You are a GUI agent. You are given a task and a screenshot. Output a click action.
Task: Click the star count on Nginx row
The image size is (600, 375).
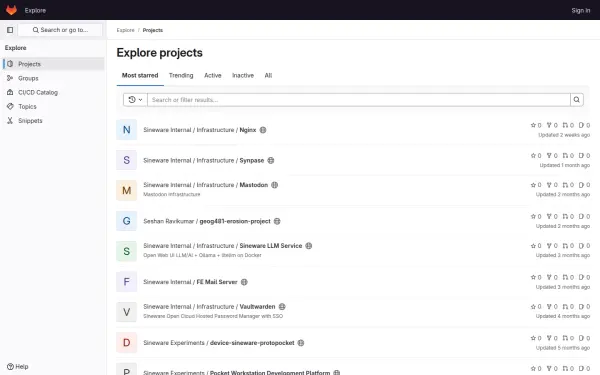[x=536, y=125]
